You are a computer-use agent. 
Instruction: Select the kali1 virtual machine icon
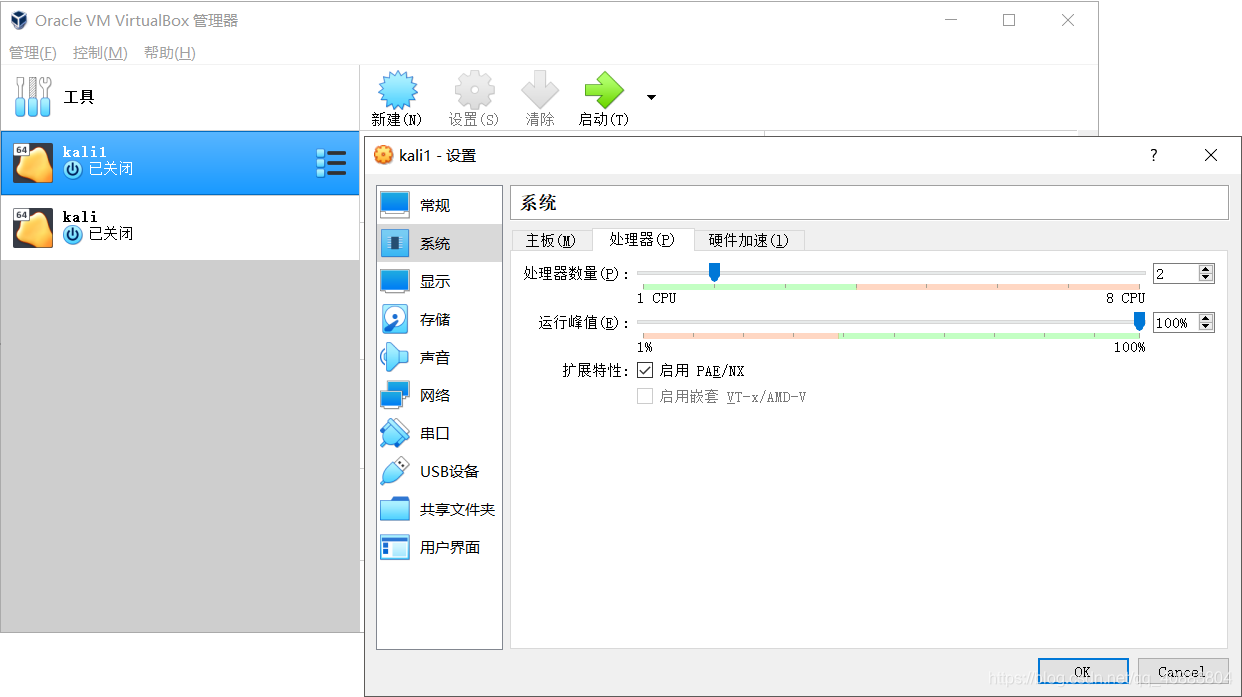point(33,163)
